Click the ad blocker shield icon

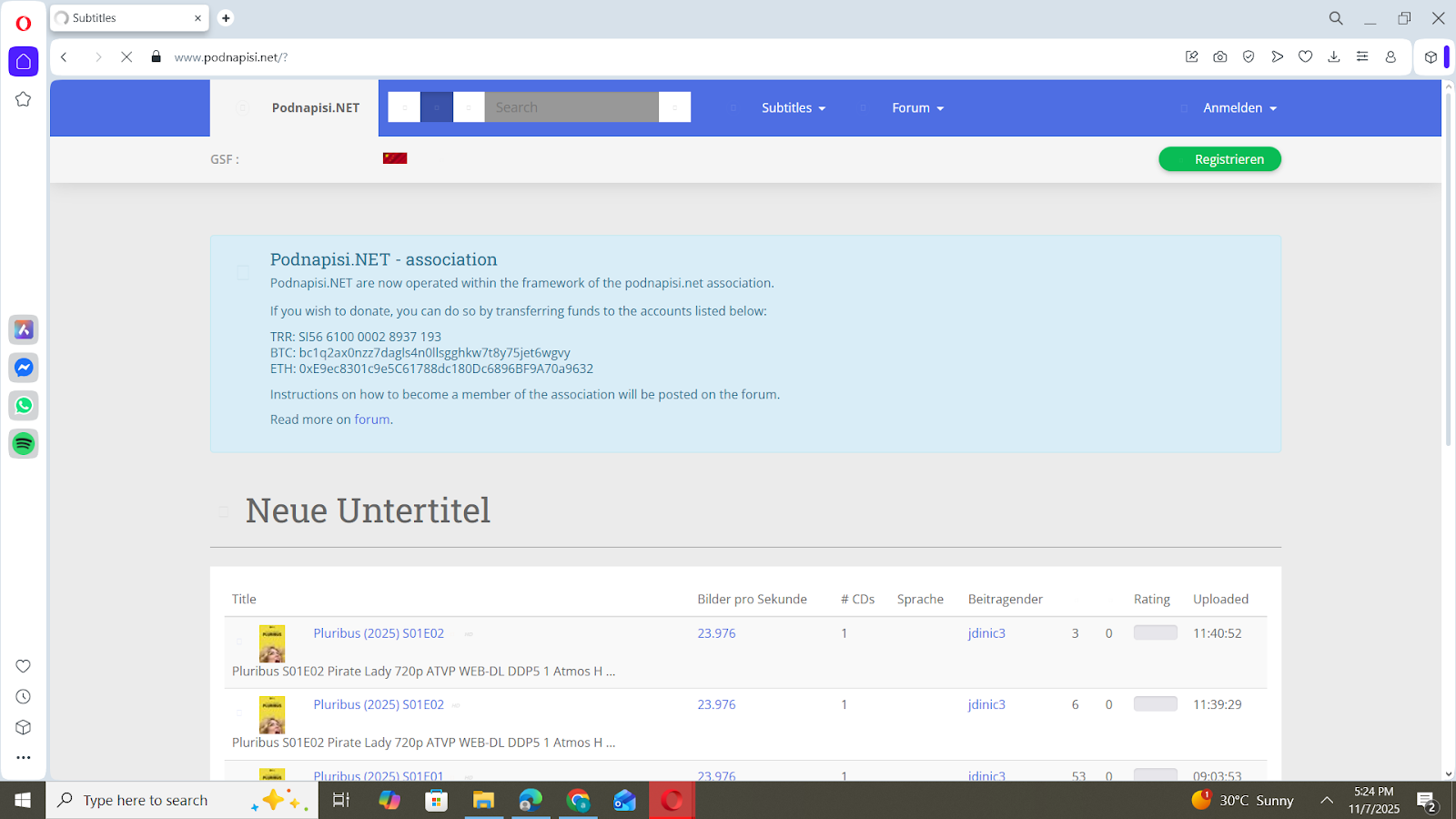click(x=1249, y=56)
